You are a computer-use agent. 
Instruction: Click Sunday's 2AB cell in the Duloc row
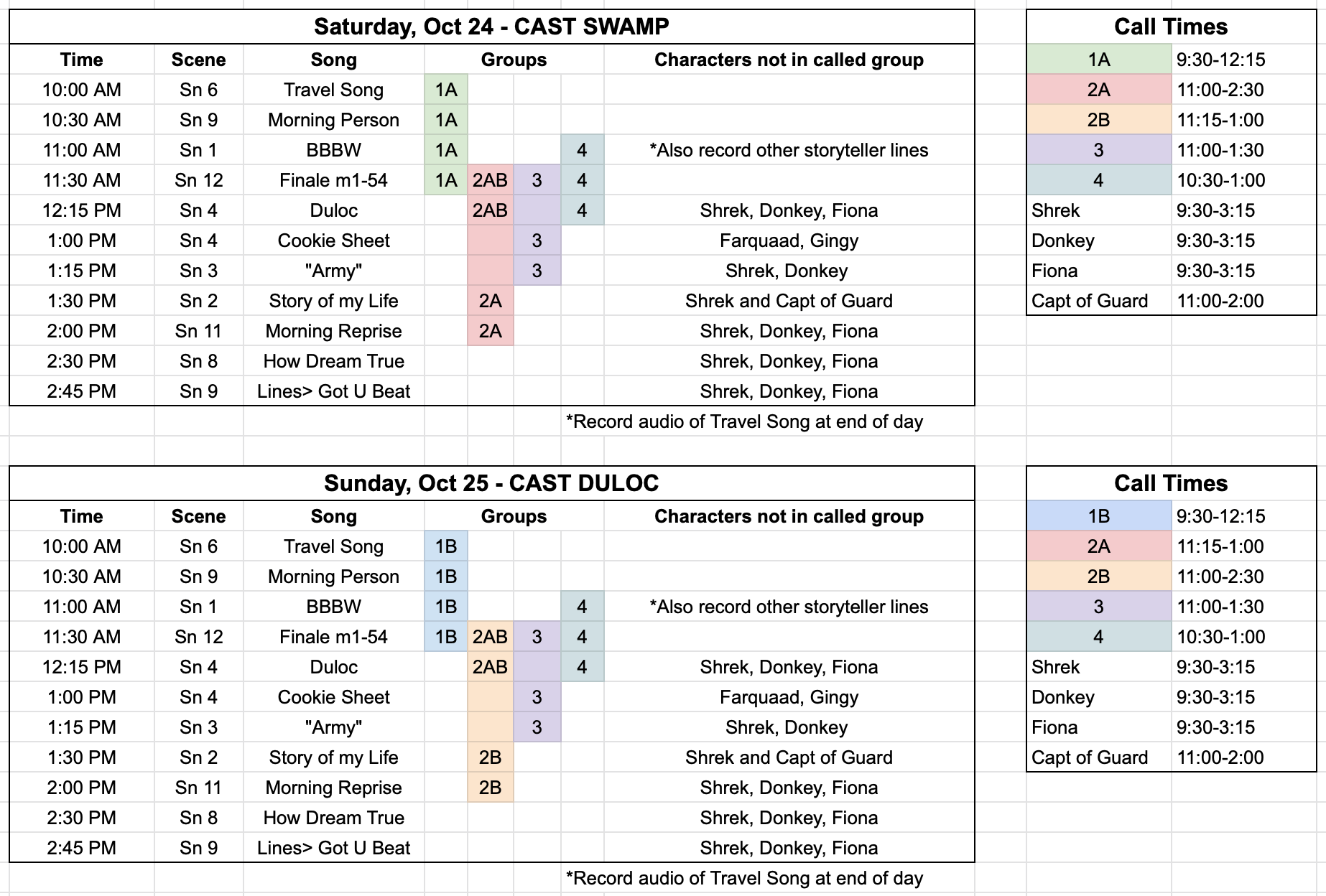pos(490,667)
